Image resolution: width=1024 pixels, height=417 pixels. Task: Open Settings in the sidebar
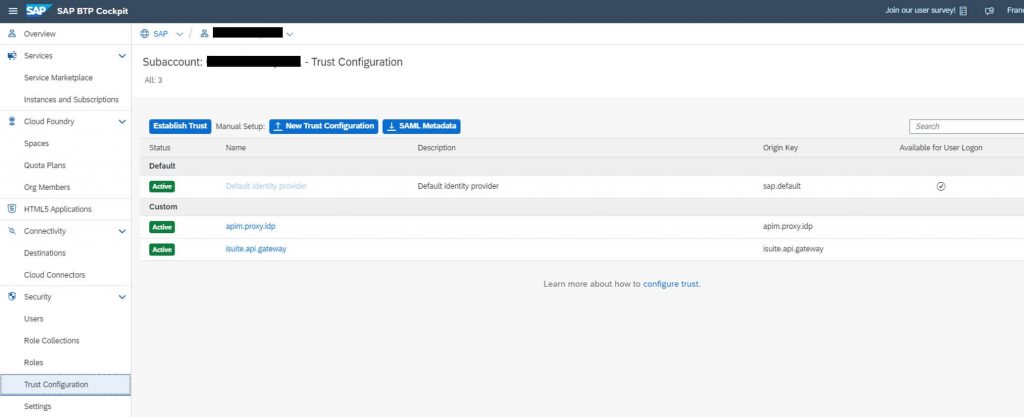tap(37, 407)
